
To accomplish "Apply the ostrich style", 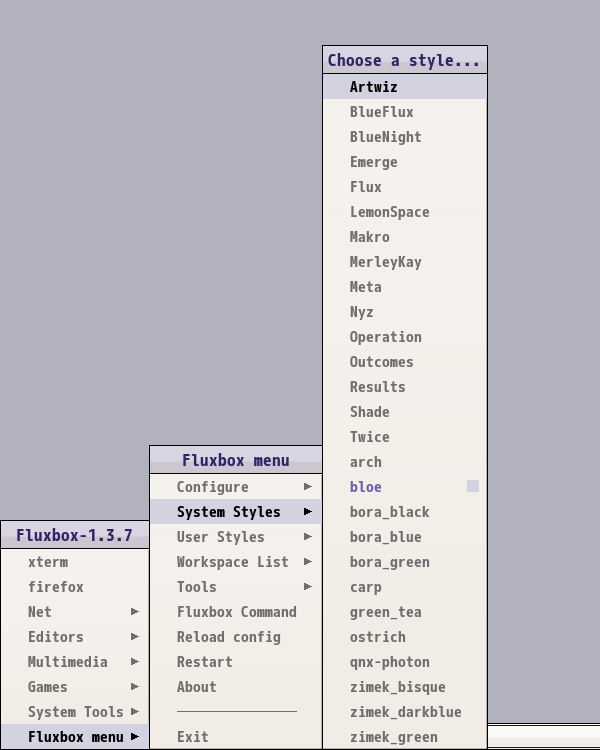I will 405,637.
